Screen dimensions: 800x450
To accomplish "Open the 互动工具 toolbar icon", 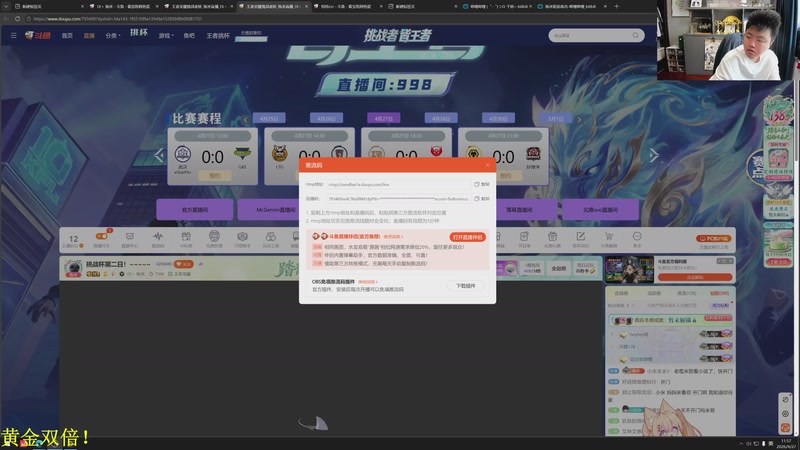I will [270, 239].
